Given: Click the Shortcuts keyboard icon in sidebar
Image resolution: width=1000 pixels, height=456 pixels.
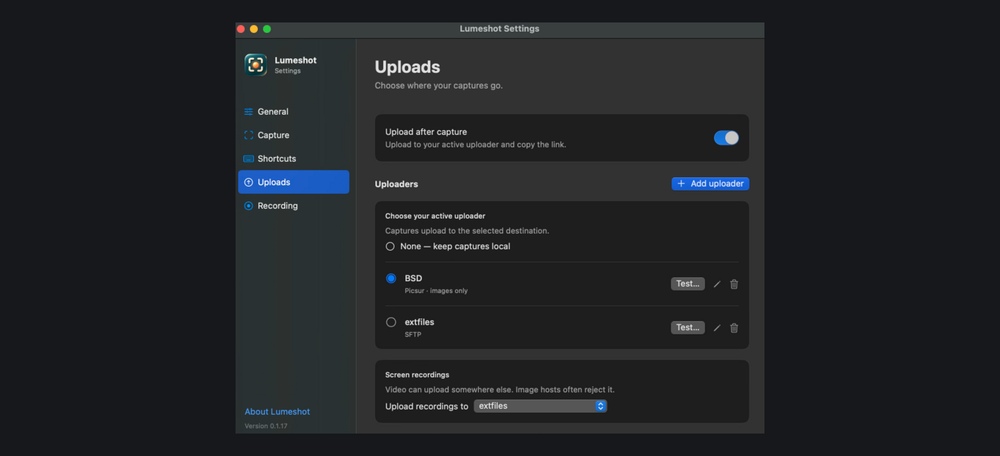Looking at the screenshot, I should pos(249,159).
